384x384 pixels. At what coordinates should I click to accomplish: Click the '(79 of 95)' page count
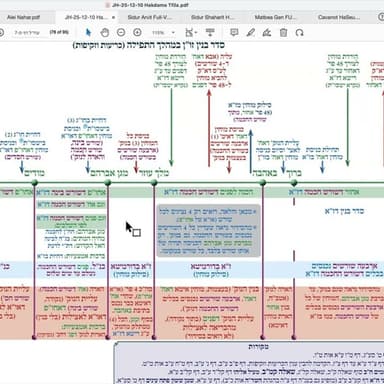tap(59, 32)
